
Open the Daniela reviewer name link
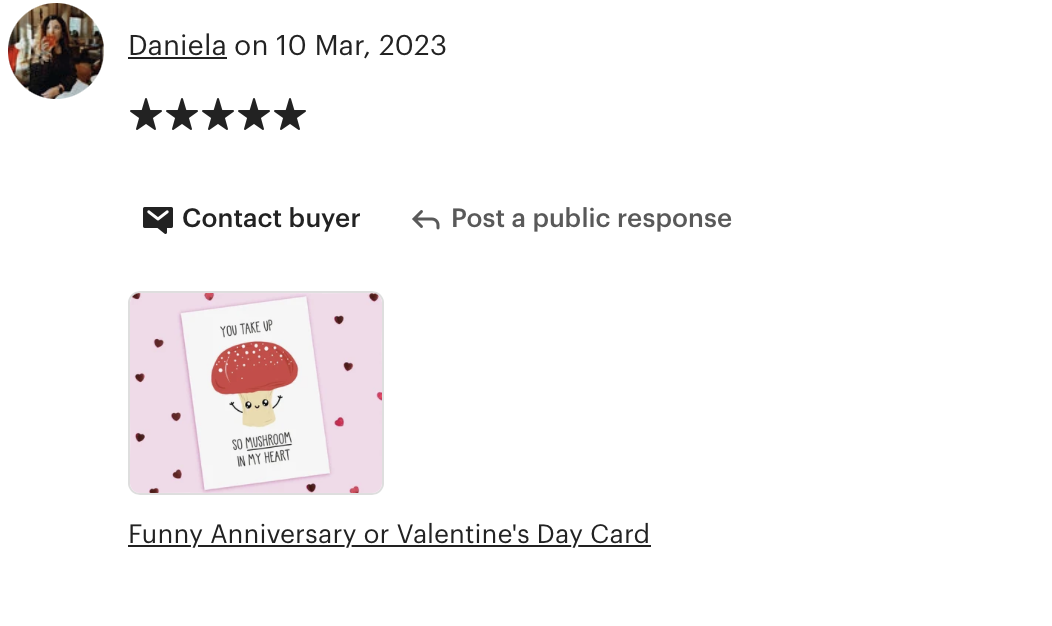pyautogui.click(x=177, y=46)
